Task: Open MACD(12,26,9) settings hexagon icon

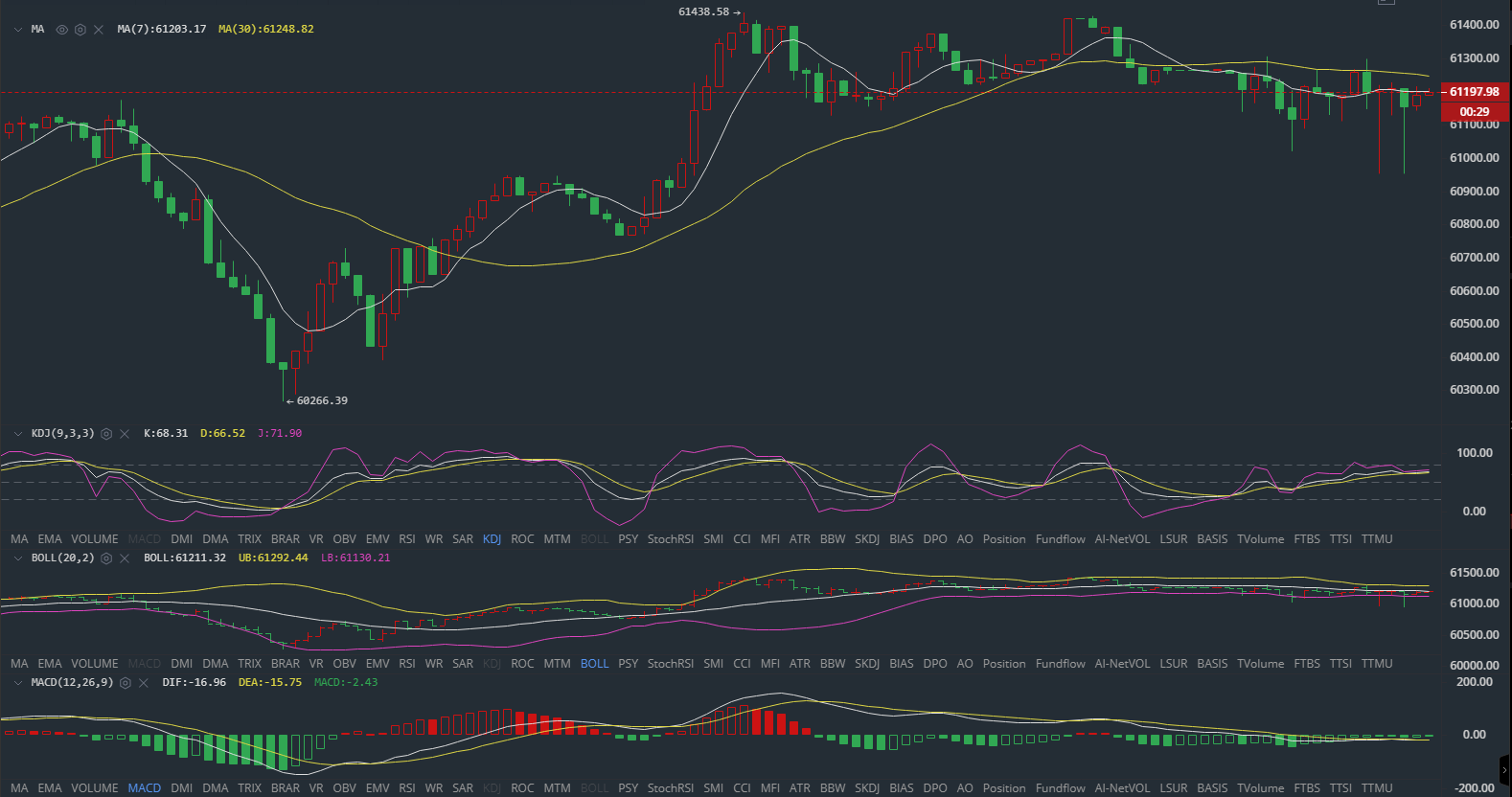Action: tap(125, 683)
